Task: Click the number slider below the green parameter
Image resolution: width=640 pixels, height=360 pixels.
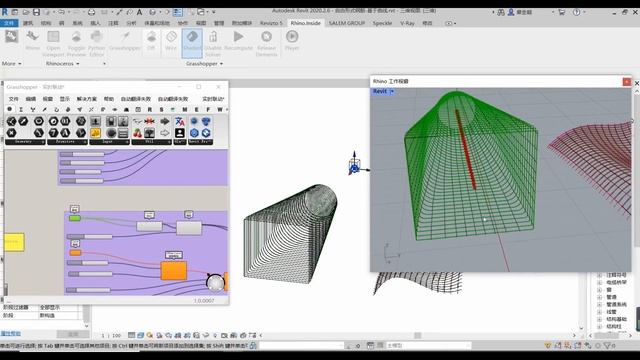Action: [89, 236]
